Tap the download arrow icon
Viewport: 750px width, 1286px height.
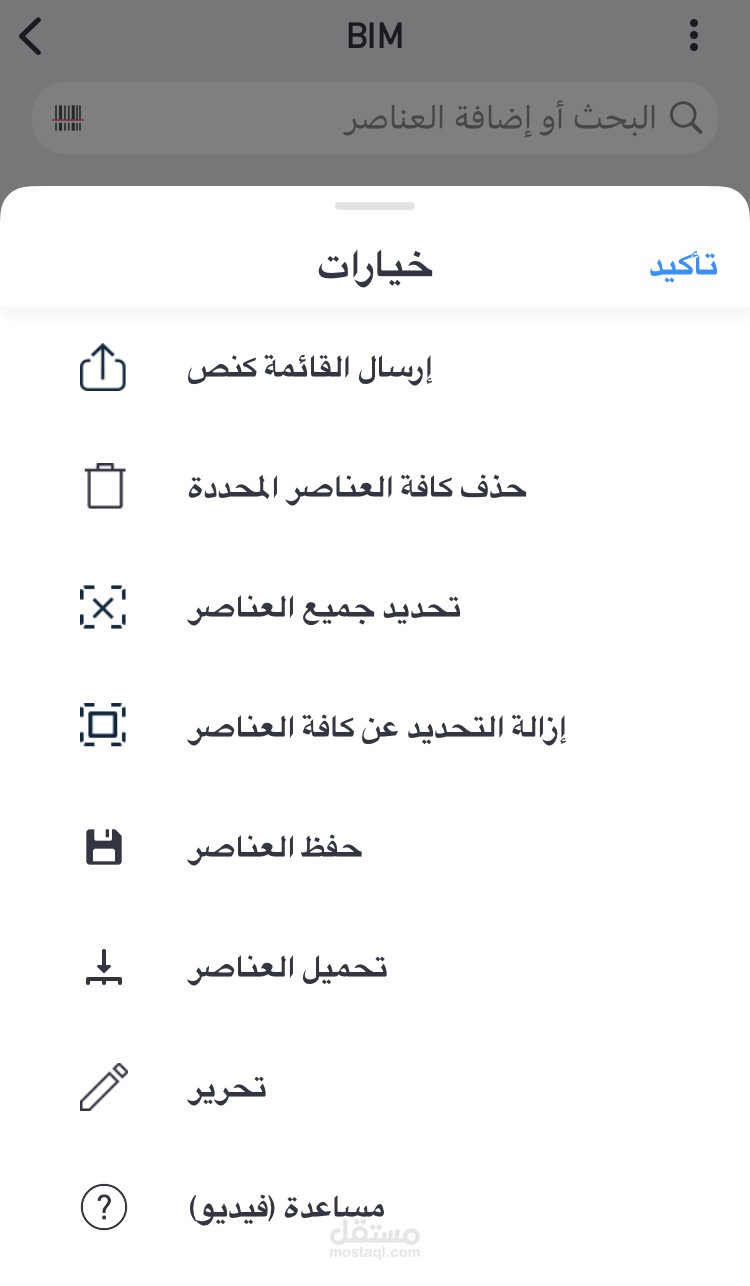[x=103, y=968]
